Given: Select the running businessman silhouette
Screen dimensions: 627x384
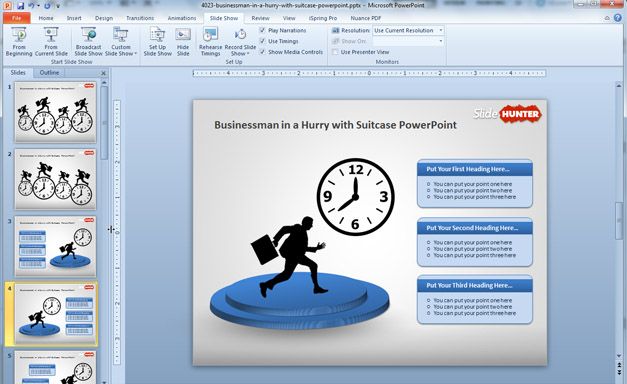Looking at the screenshot, I should [x=289, y=257].
